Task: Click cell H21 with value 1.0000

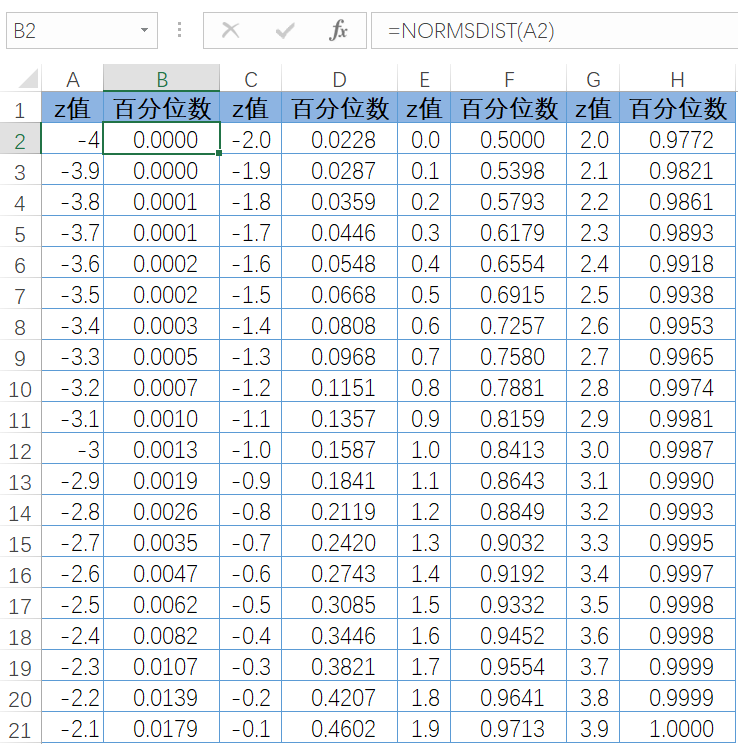Action: click(x=677, y=729)
